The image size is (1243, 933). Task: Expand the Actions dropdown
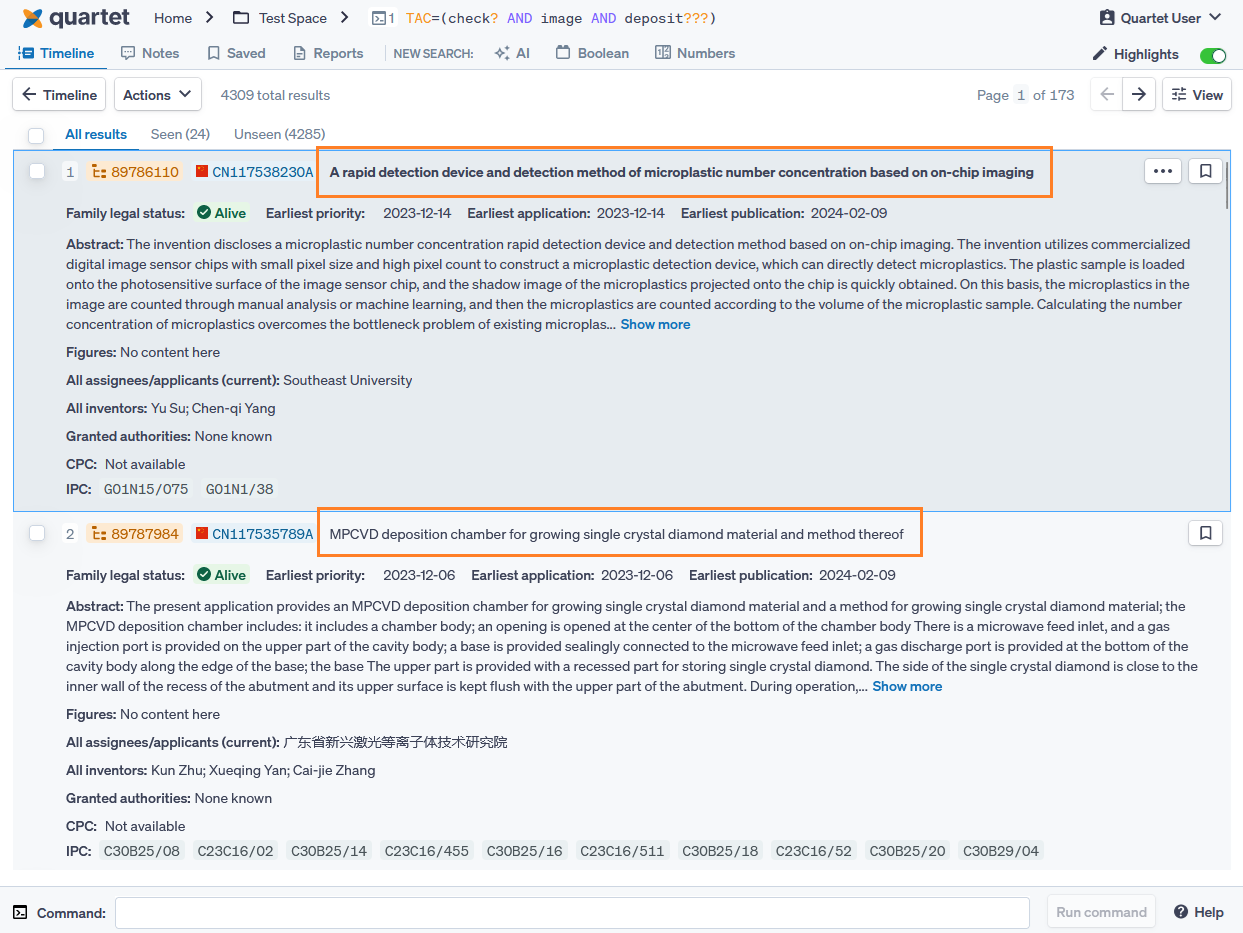pos(157,95)
